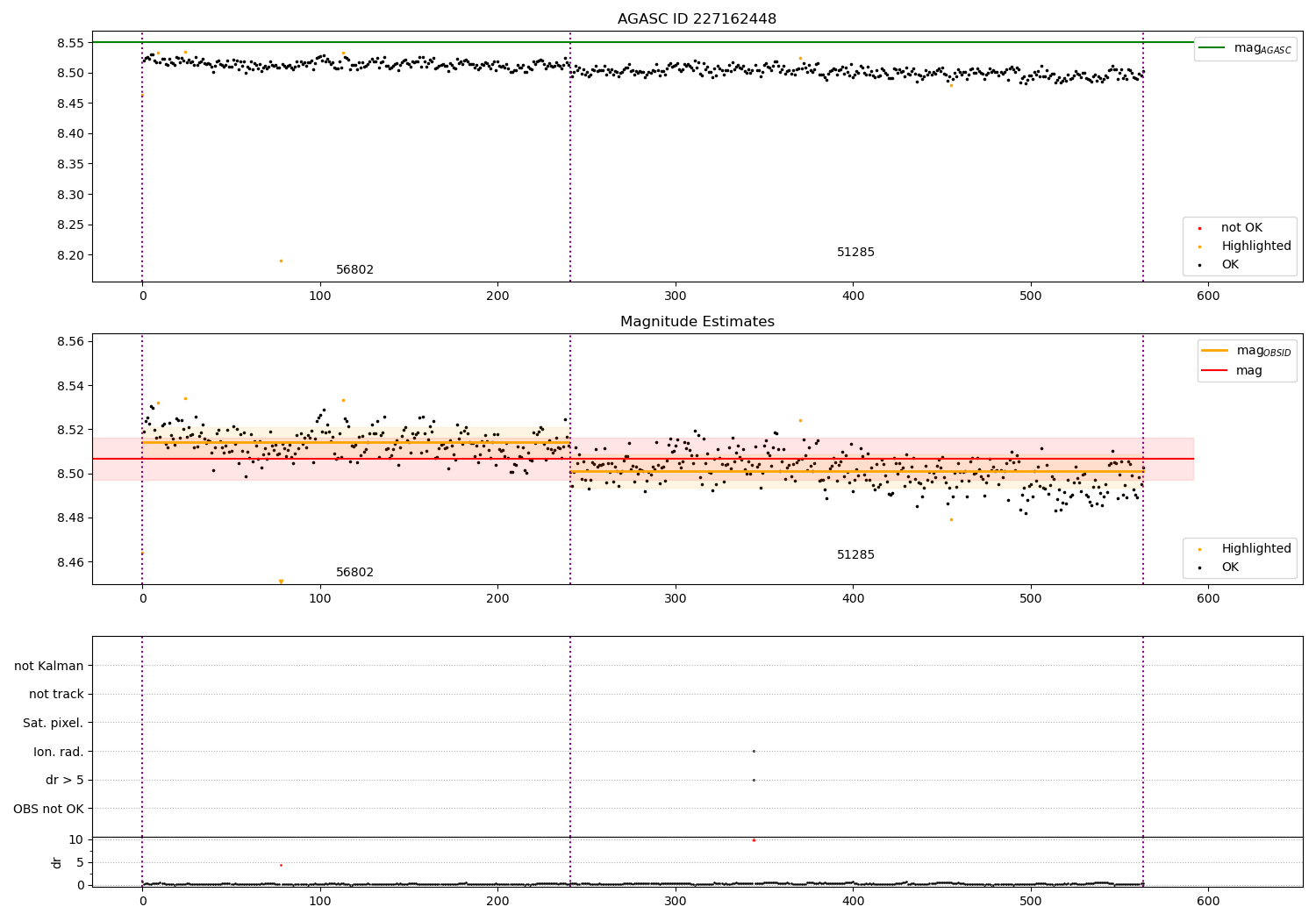Click the mag OBSID legend entry
1316x921 pixels.
(x=1246, y=351)
